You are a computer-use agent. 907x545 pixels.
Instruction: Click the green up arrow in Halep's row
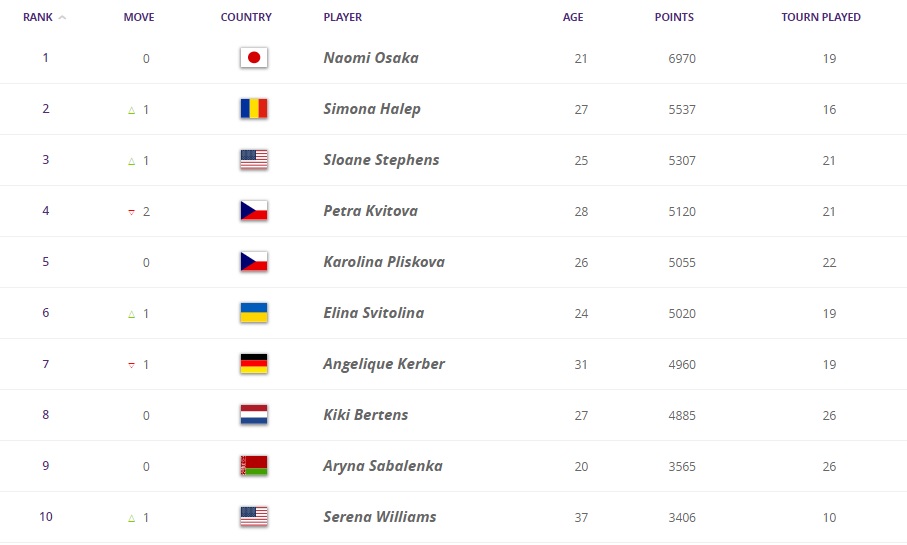click(x=131, y=110)
